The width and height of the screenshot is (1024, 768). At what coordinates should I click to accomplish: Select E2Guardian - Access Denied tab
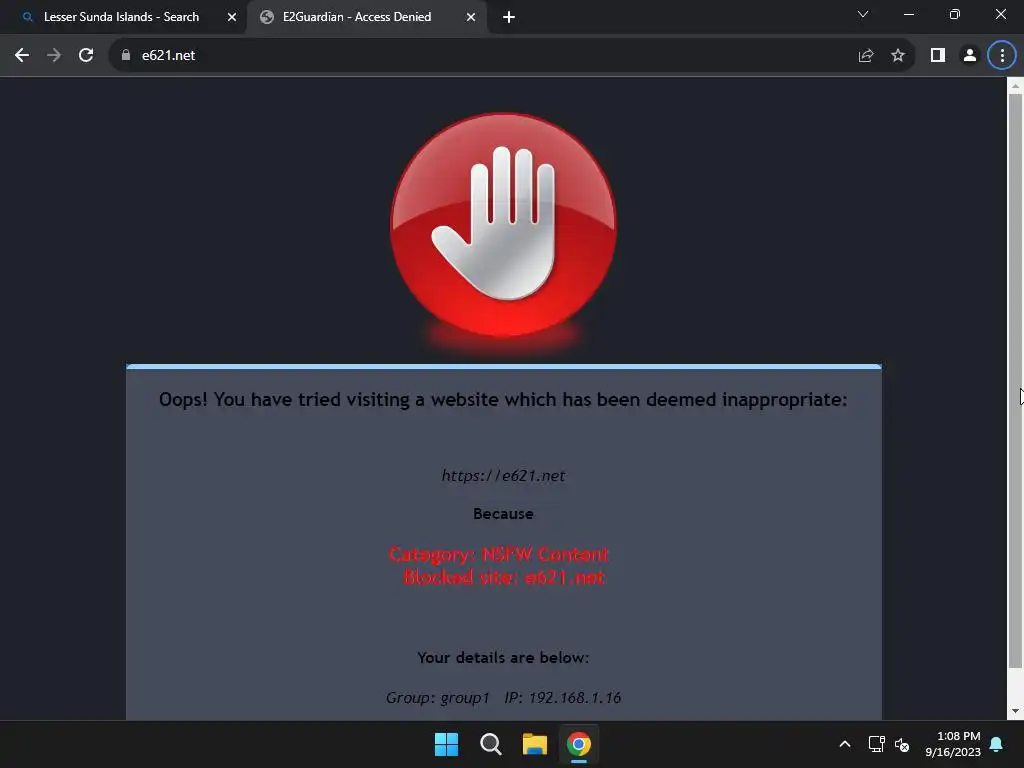(x=357, y=17)
